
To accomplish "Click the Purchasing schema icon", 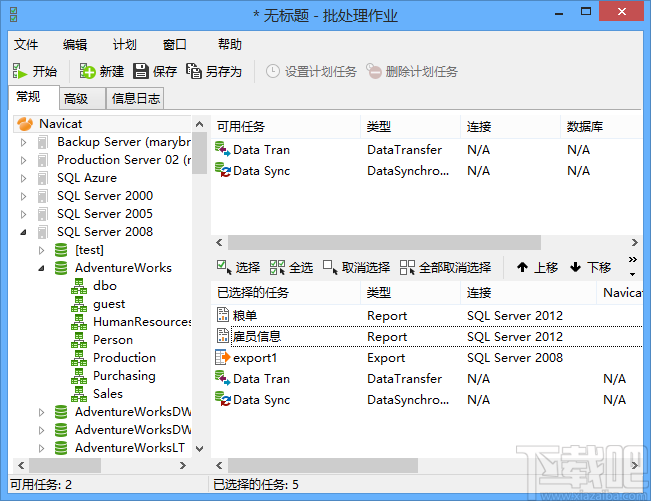I will point(79,376).
